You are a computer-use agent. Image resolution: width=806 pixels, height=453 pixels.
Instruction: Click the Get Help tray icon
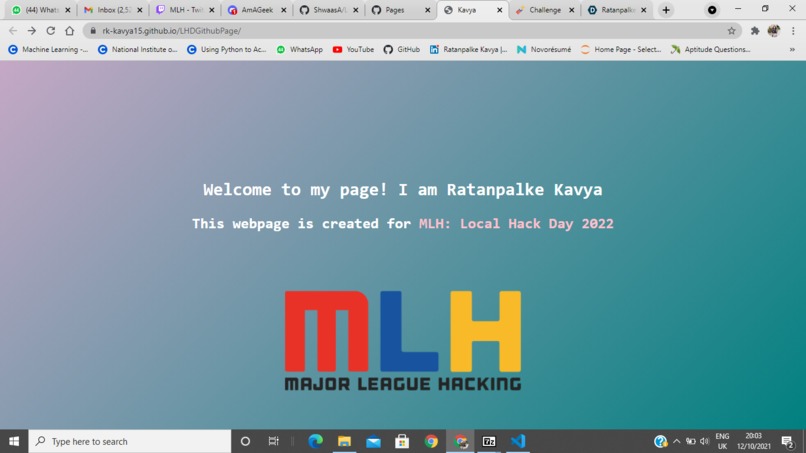661,441
